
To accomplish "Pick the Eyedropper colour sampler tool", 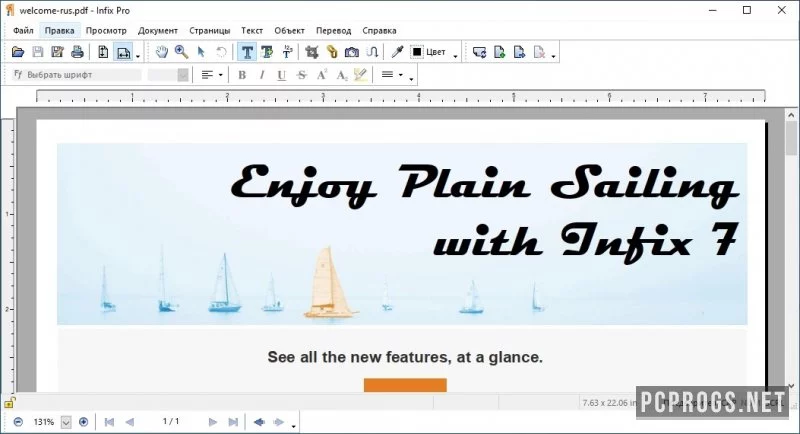I will tap(397, 52).
